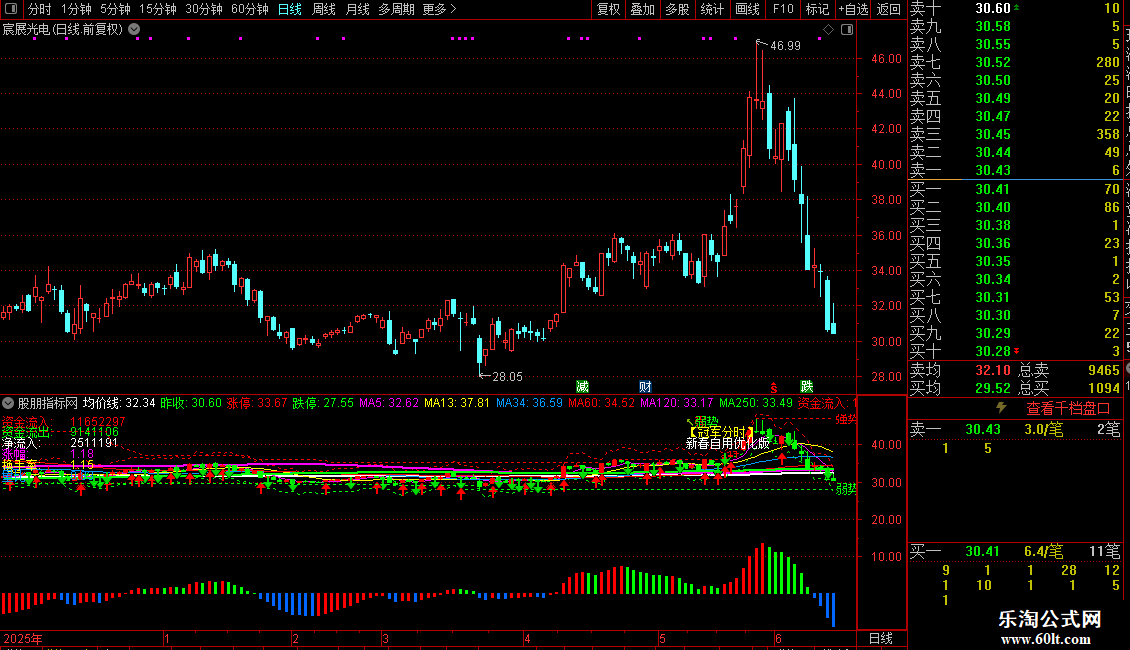Click 买均 value 29.52
This screenshot has width=1130, height=650.
993,388
